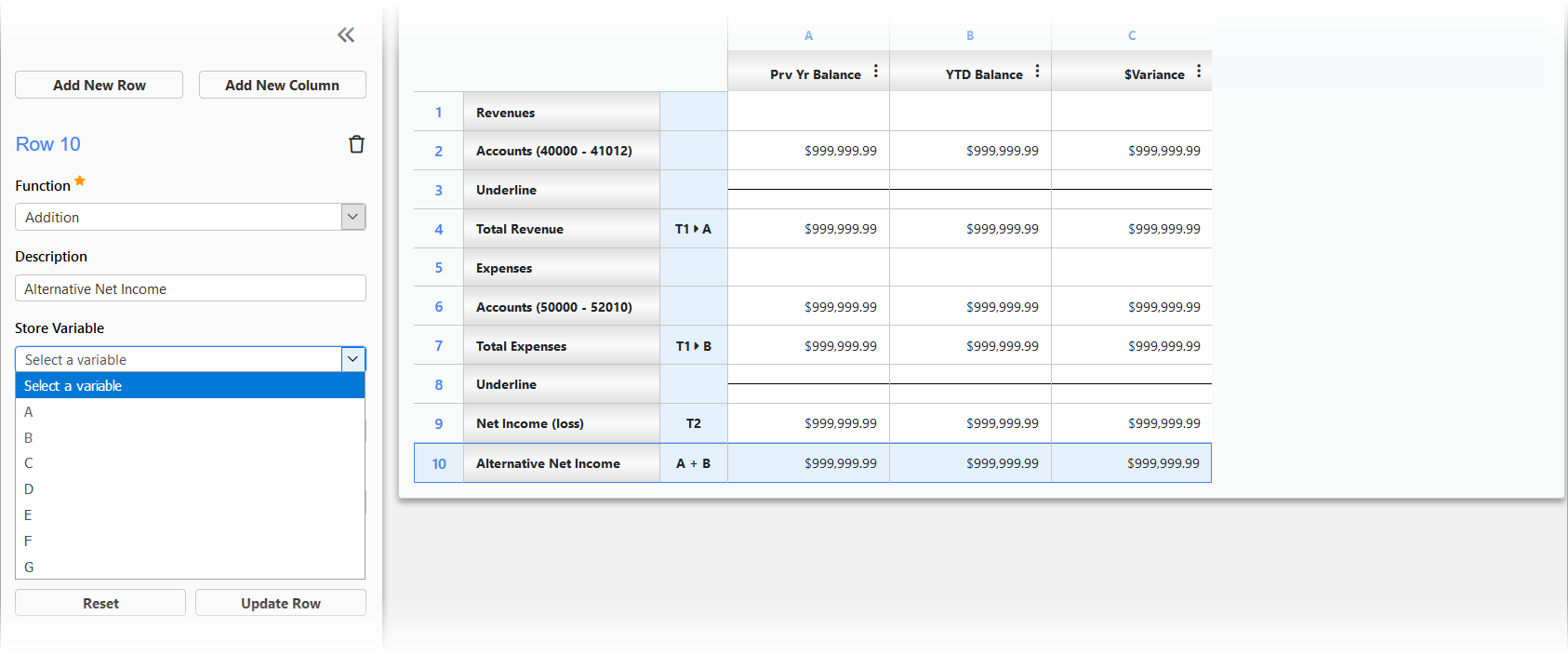Collapse the side panel with double chevron
This screenshot has width=1568, height=655.
[346, 35]
